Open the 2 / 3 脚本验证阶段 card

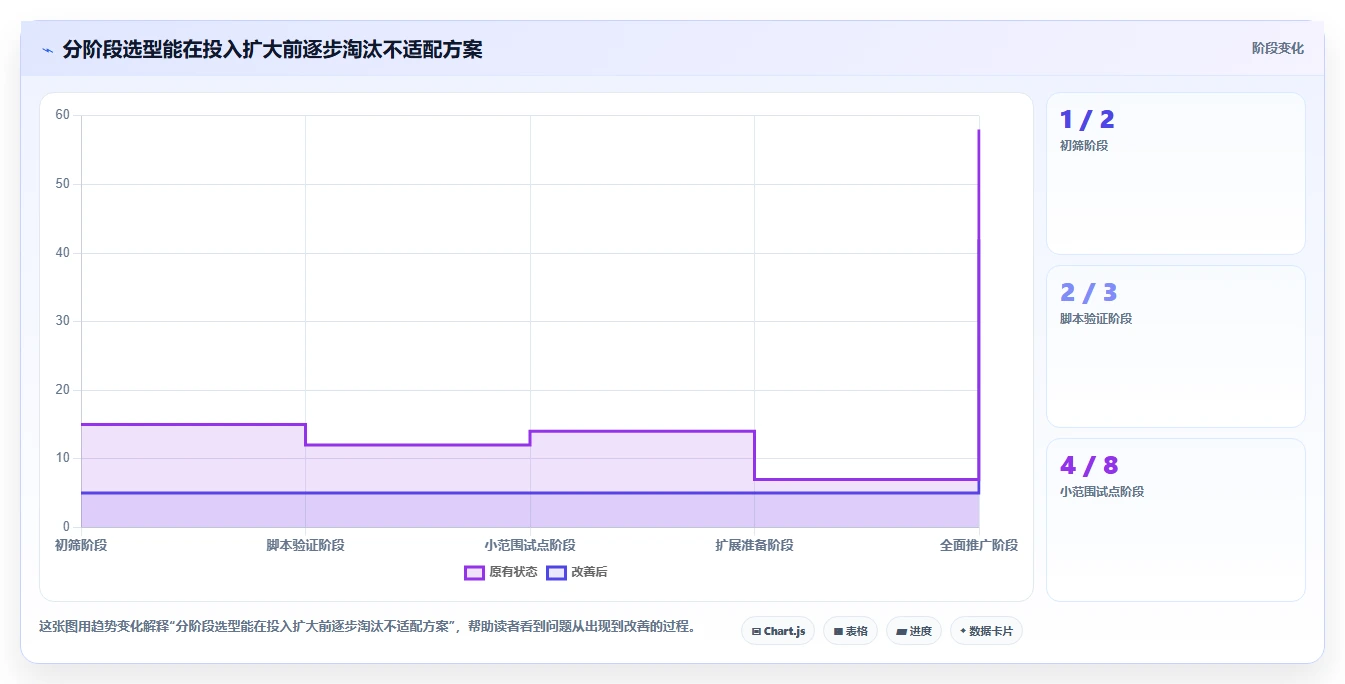tap(1176, 347)
